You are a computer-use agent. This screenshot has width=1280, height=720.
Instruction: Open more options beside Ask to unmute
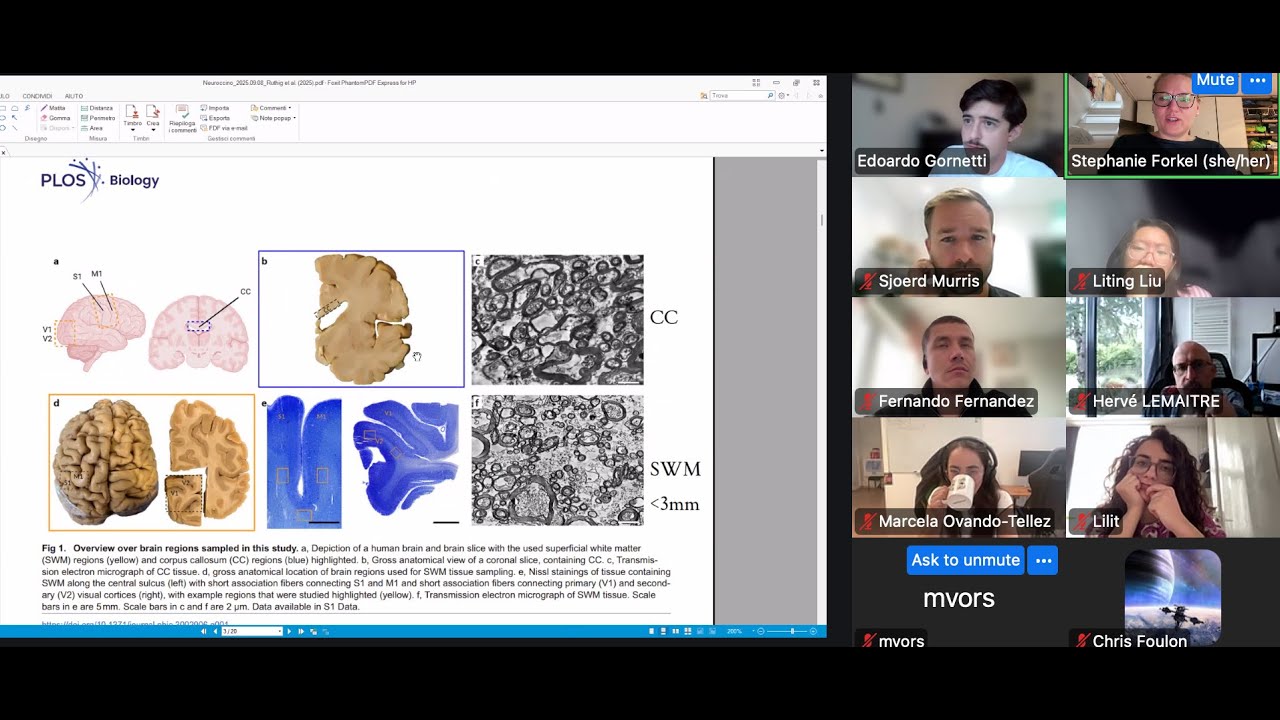pos(1043,560)
